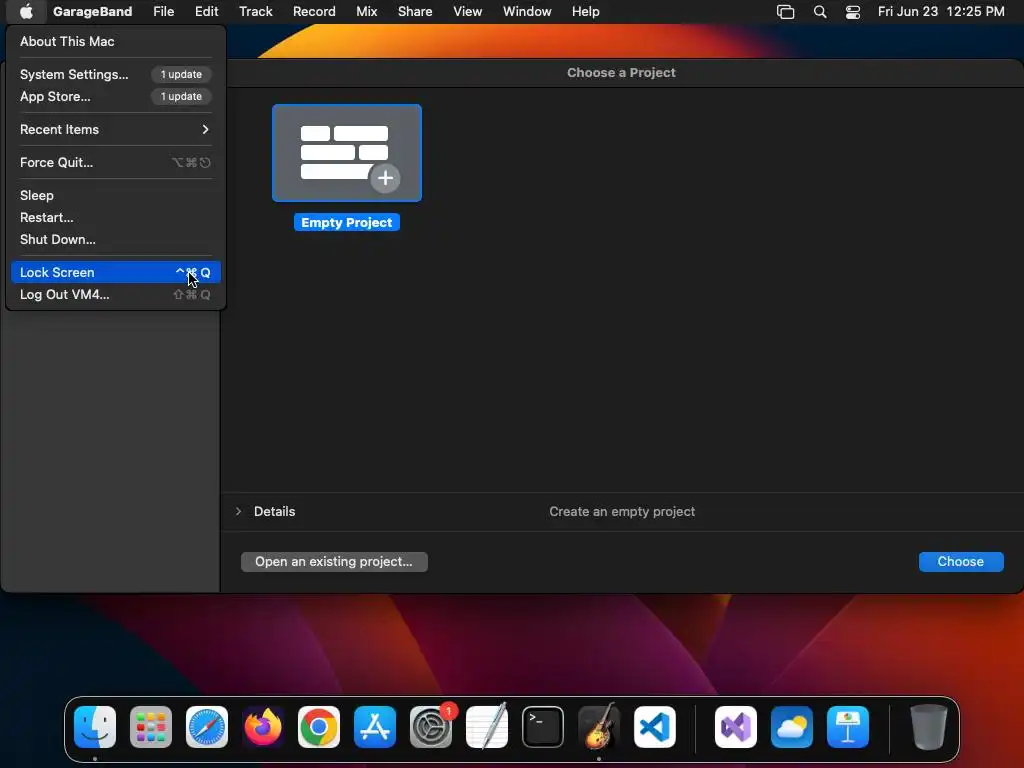
Task: Click GarageBand guitar icon in Dock
Action: (x=599, y=727)
